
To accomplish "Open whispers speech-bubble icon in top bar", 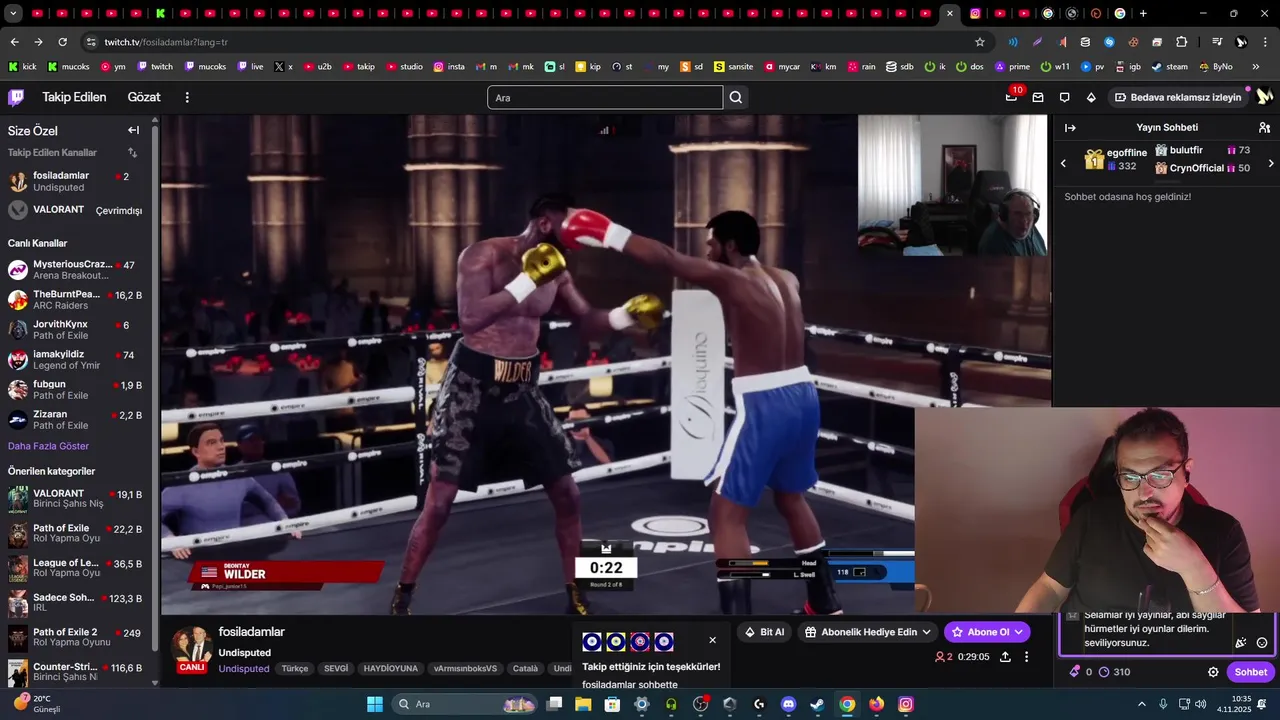I will [x=1064, y=97].
